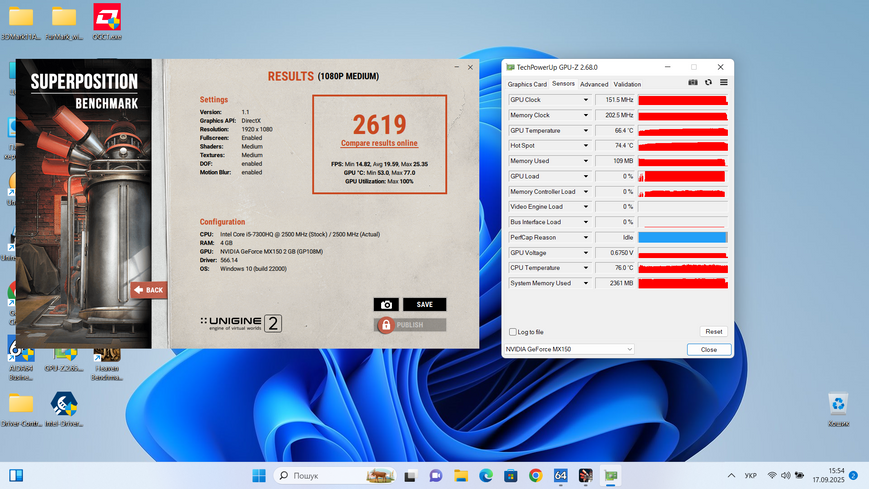Enable the Log to file checkbox
This screenshot has width=869, height=489.
click(513, 332)
